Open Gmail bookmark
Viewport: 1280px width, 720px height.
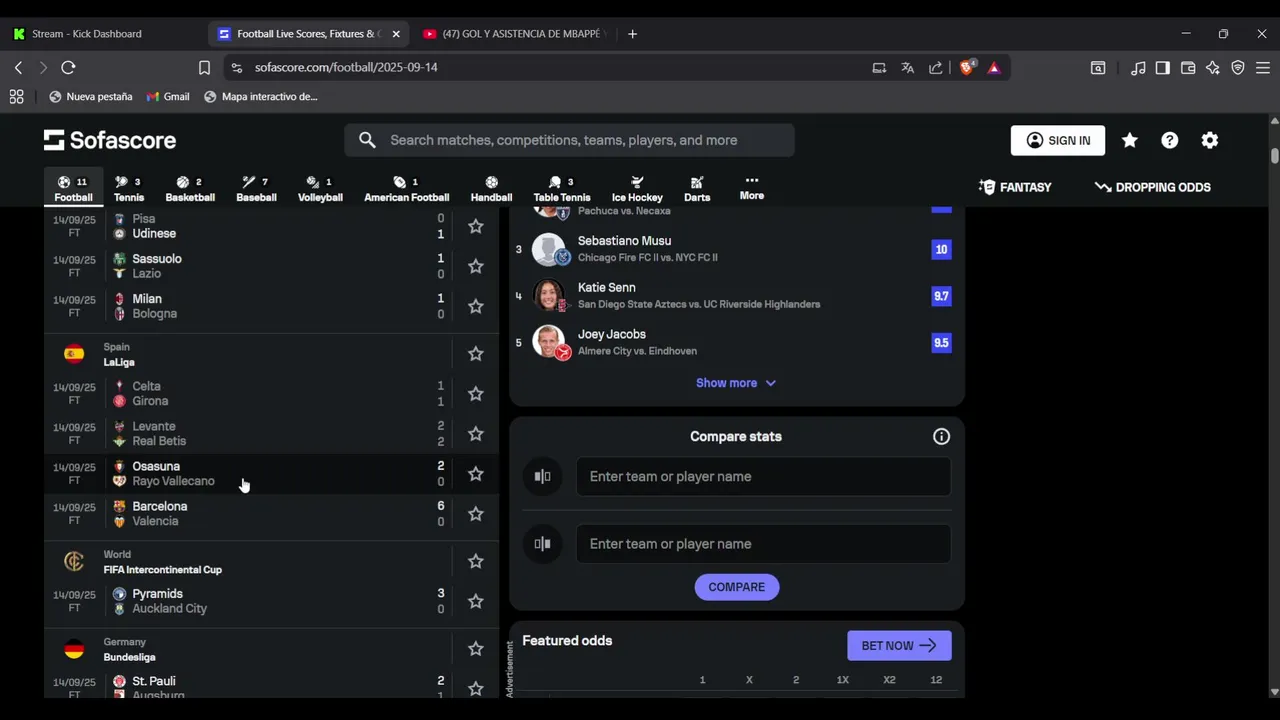pos(168,97)
